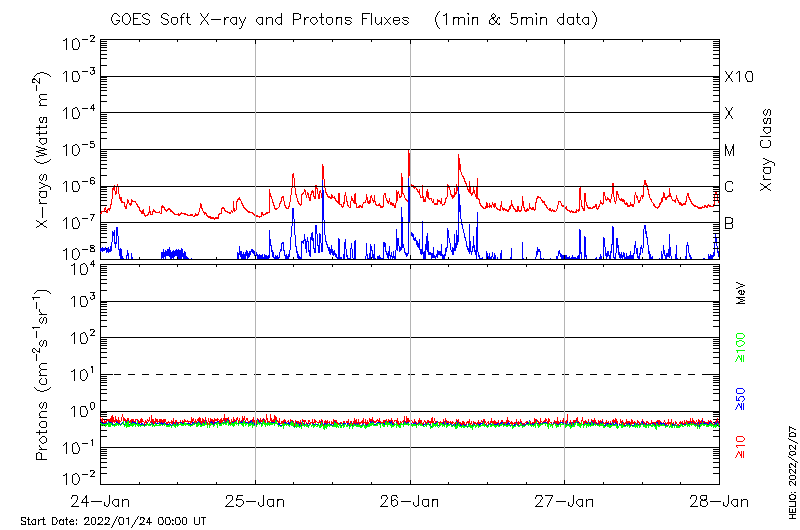
Task: Select the B flare class label
Action: pos(730,223)
